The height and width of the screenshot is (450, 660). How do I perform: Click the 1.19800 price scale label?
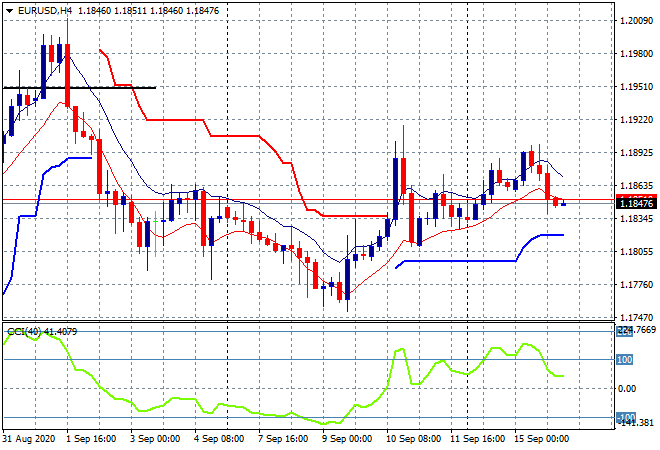(x=637, y=53)
